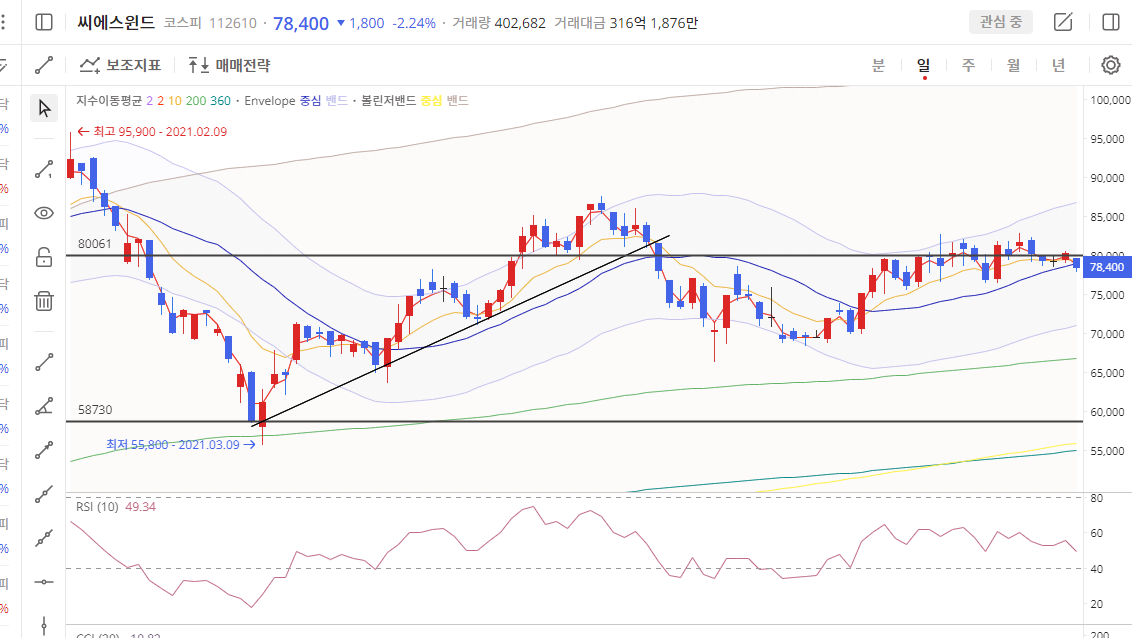Open chart settings gear icon
The height and width of the screenshot is (638, 1132).
point(1110,65)
